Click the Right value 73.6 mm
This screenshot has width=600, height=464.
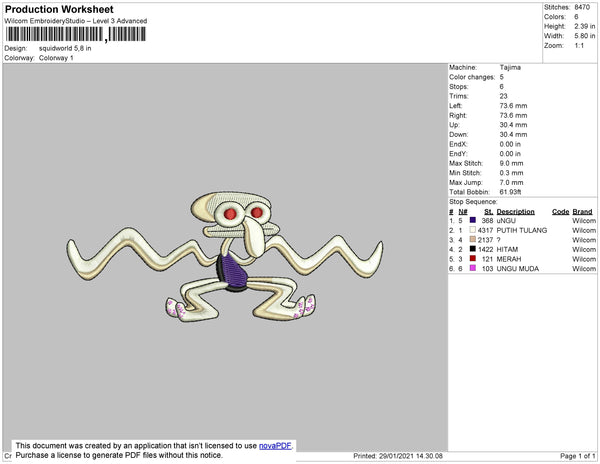[513, 115]
